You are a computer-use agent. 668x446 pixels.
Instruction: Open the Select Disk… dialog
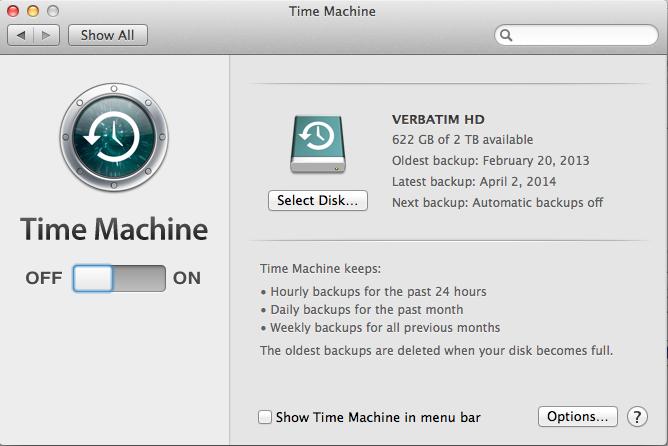pyautogui.click(x=318, y=200)
